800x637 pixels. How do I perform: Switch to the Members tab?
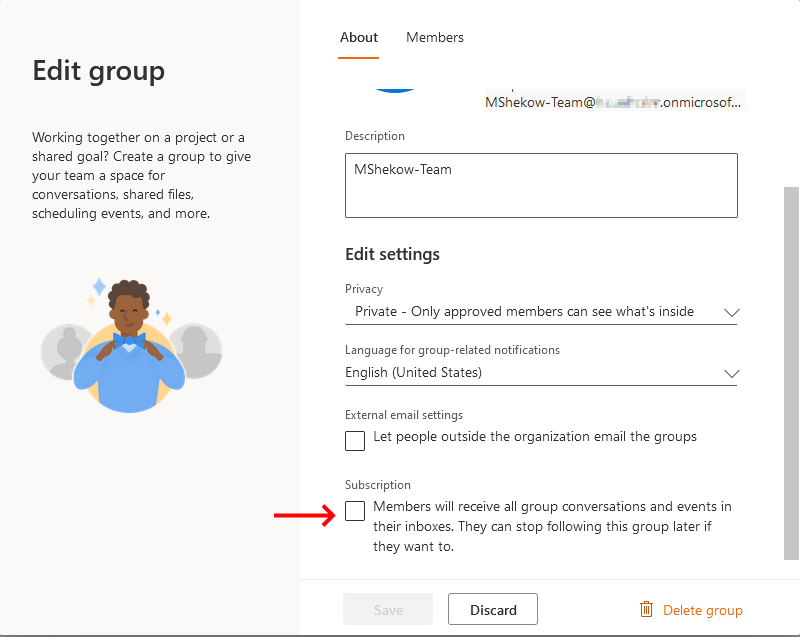435,37
